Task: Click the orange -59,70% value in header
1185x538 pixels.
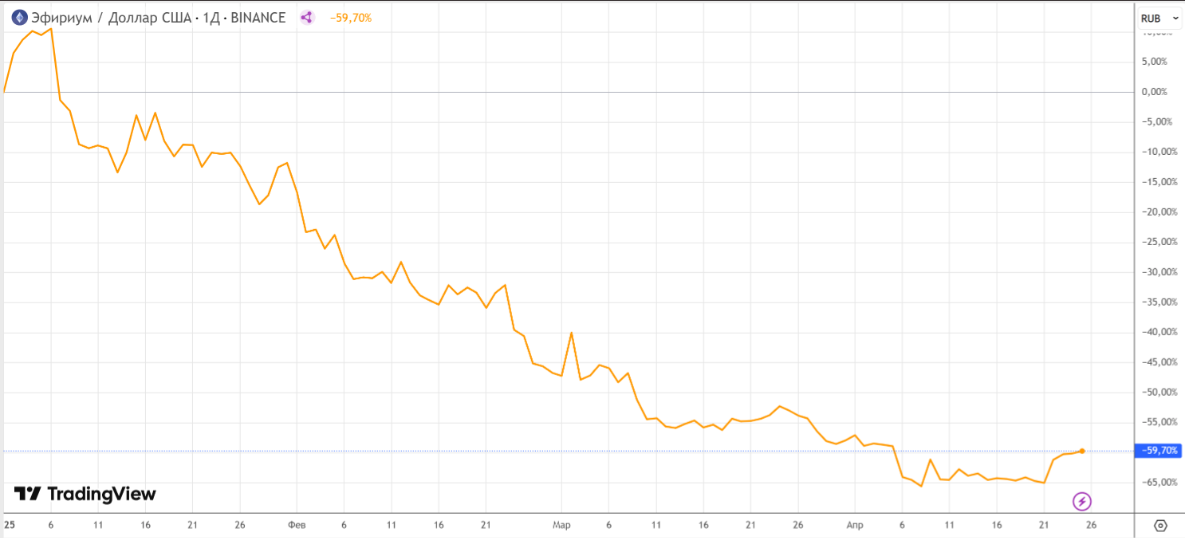Action: point(351,18)
